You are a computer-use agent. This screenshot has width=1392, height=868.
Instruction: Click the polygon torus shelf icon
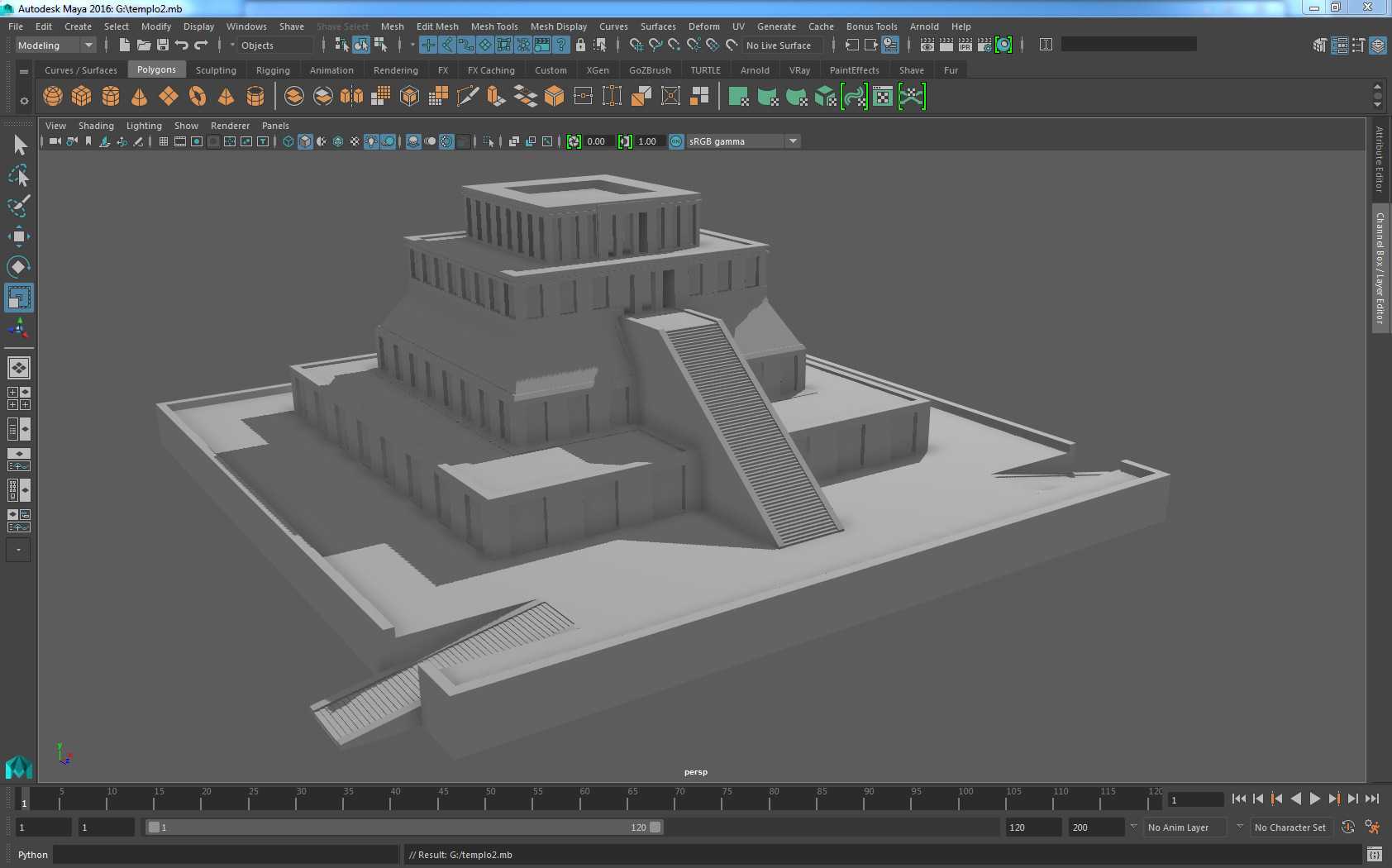pos(198,97)
